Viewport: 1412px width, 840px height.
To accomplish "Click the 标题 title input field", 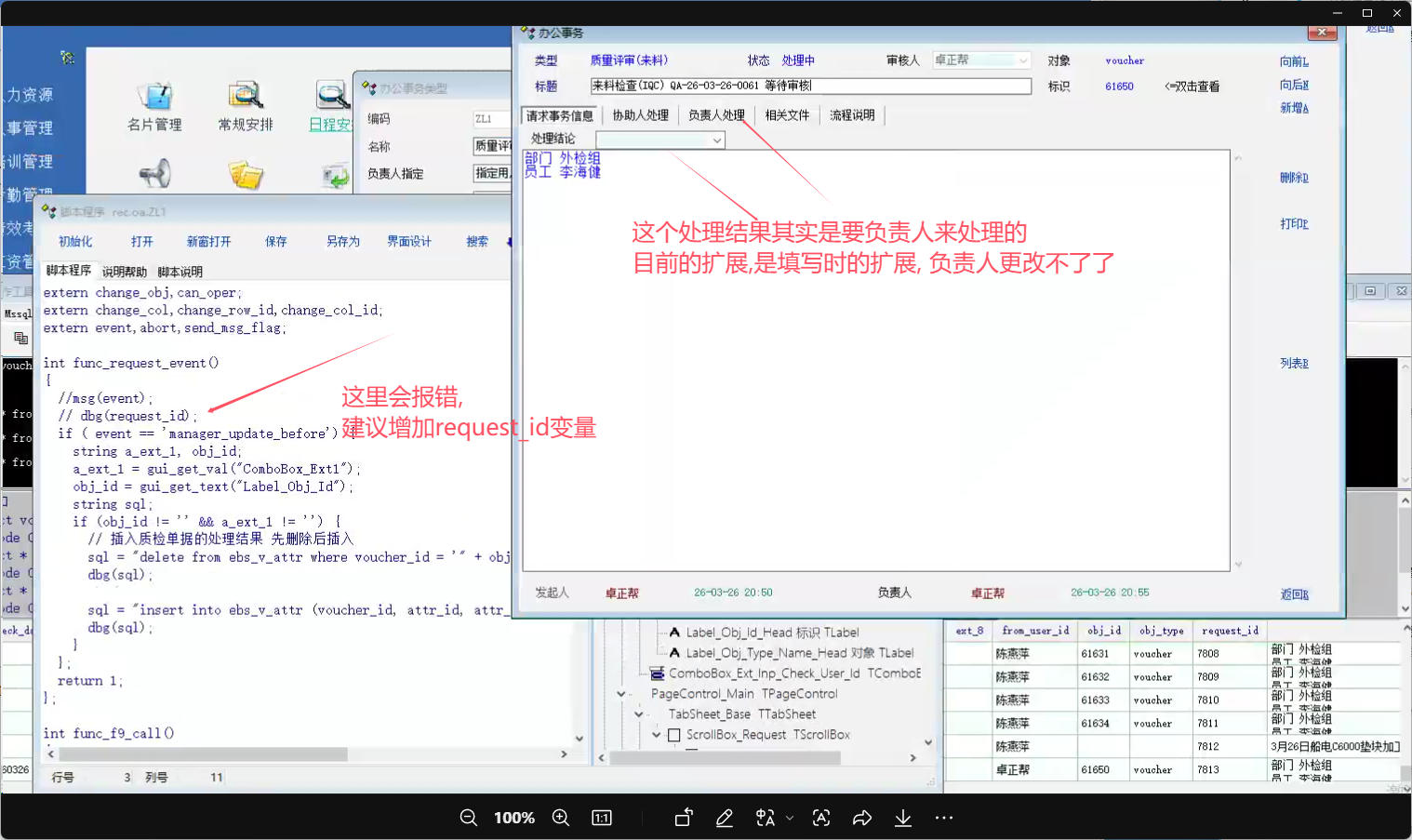I will tap(809, 86).
